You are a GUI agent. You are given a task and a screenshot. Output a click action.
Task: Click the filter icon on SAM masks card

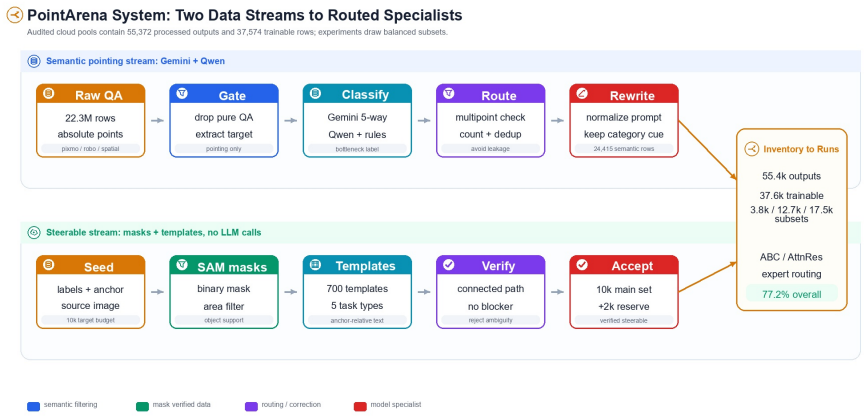(x=182, y=265)
